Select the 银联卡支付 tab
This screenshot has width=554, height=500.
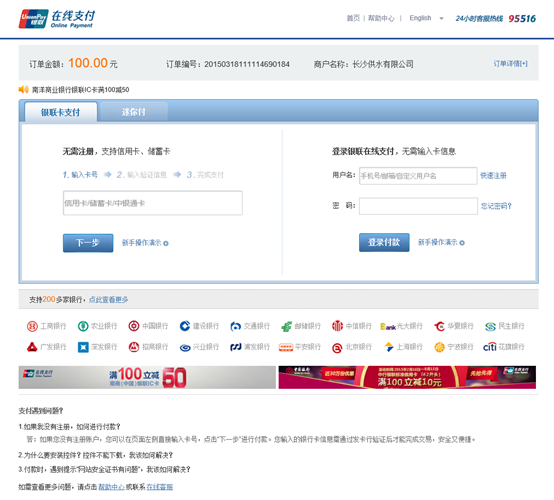pos(60,112)
